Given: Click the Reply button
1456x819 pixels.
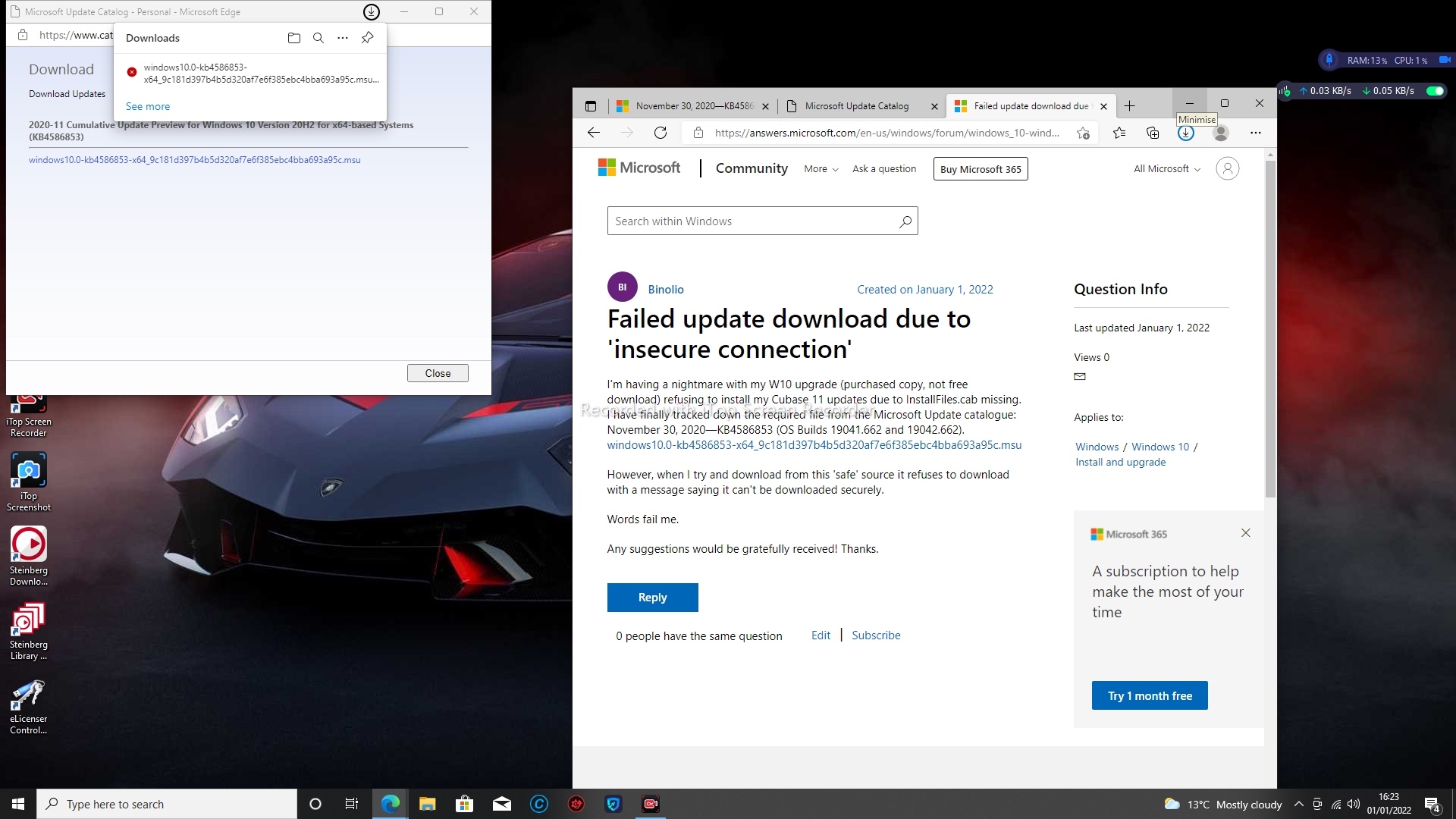Looking at the screenshot, I should (652, 598).
